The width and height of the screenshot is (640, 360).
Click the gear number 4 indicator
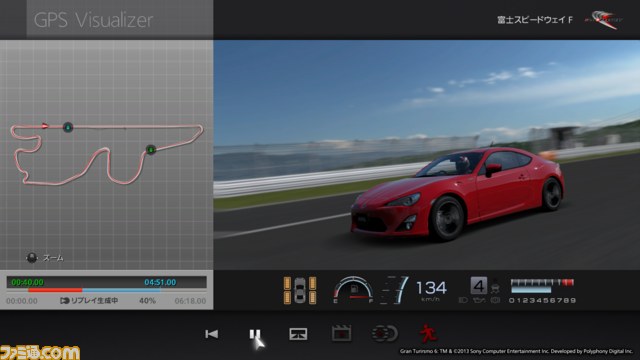point(478,286)
